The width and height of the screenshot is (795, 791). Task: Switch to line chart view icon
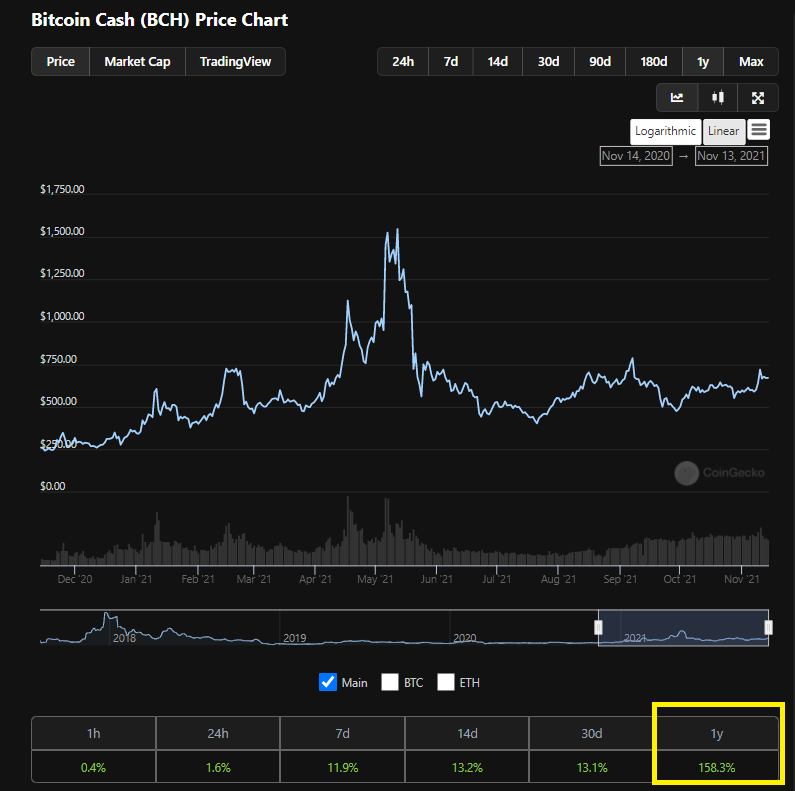point(677,97)
